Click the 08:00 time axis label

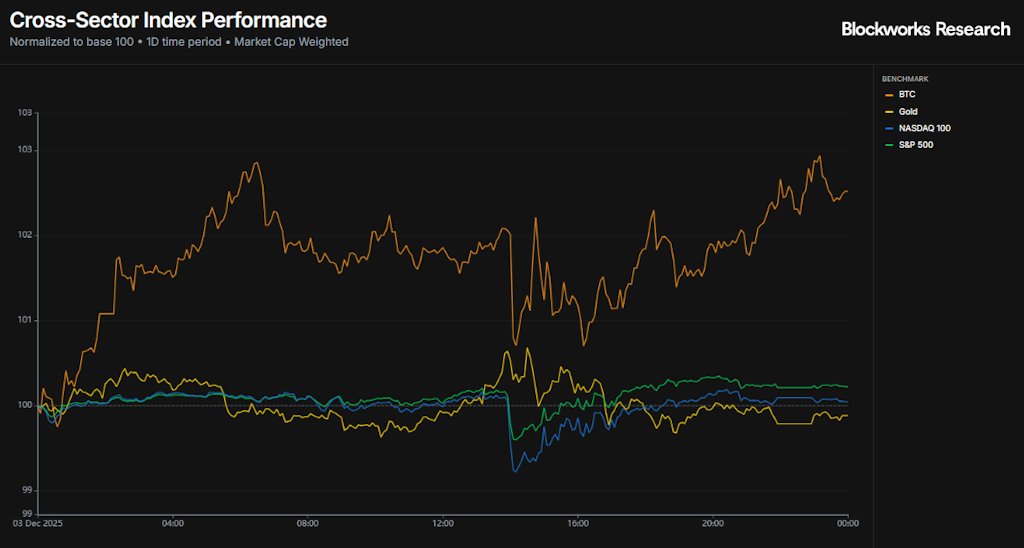coord(308,523)
